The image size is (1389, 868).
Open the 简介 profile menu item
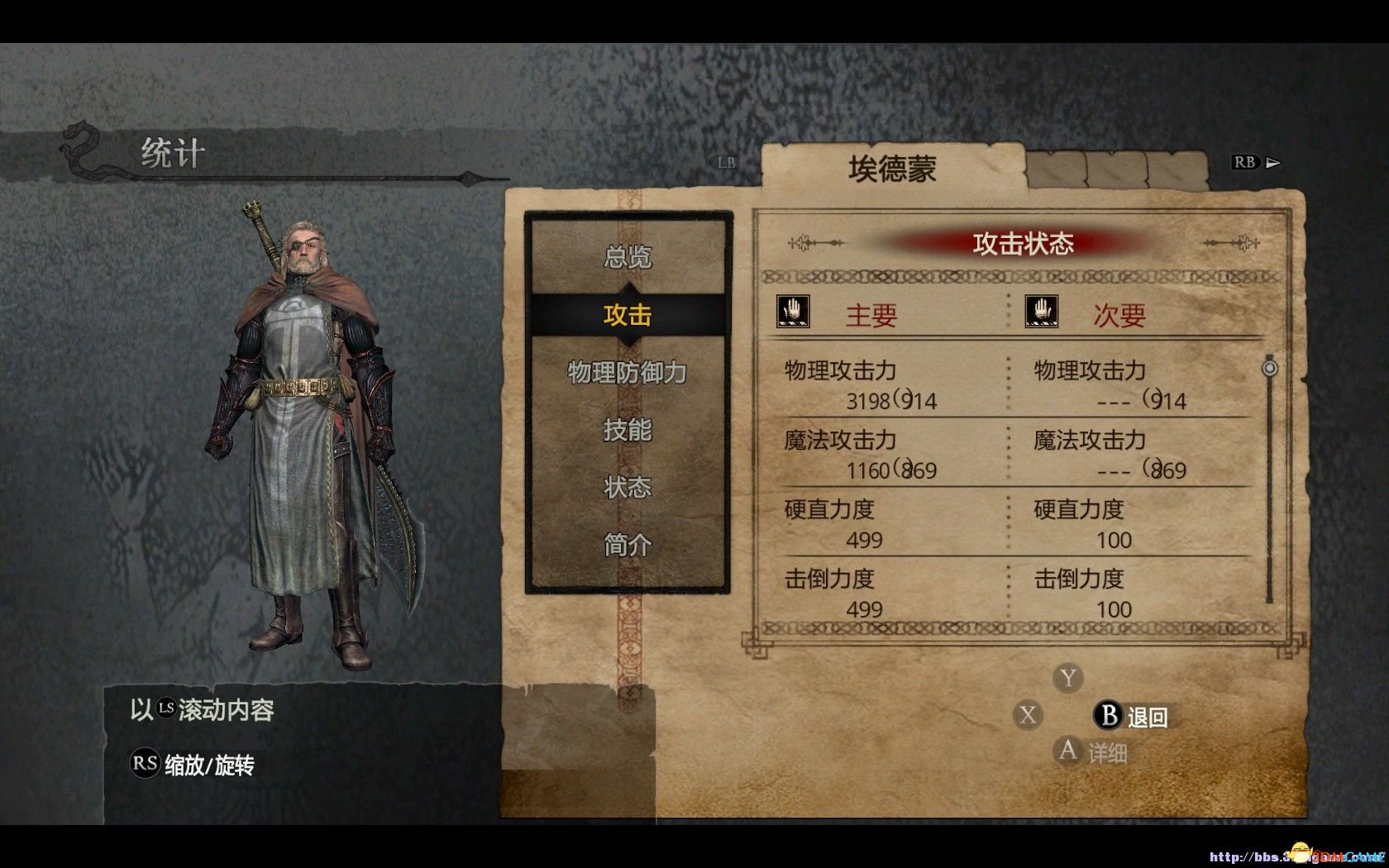tap(628, 545)
